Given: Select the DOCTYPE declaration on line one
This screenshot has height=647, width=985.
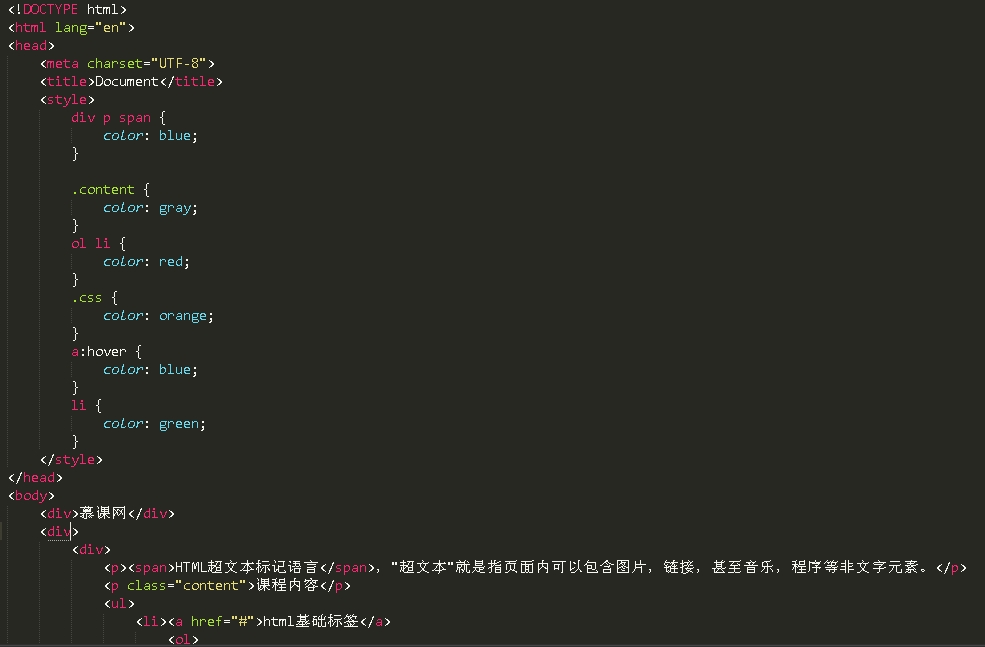Looking at the screenshot, I should [x=57, y=9].
